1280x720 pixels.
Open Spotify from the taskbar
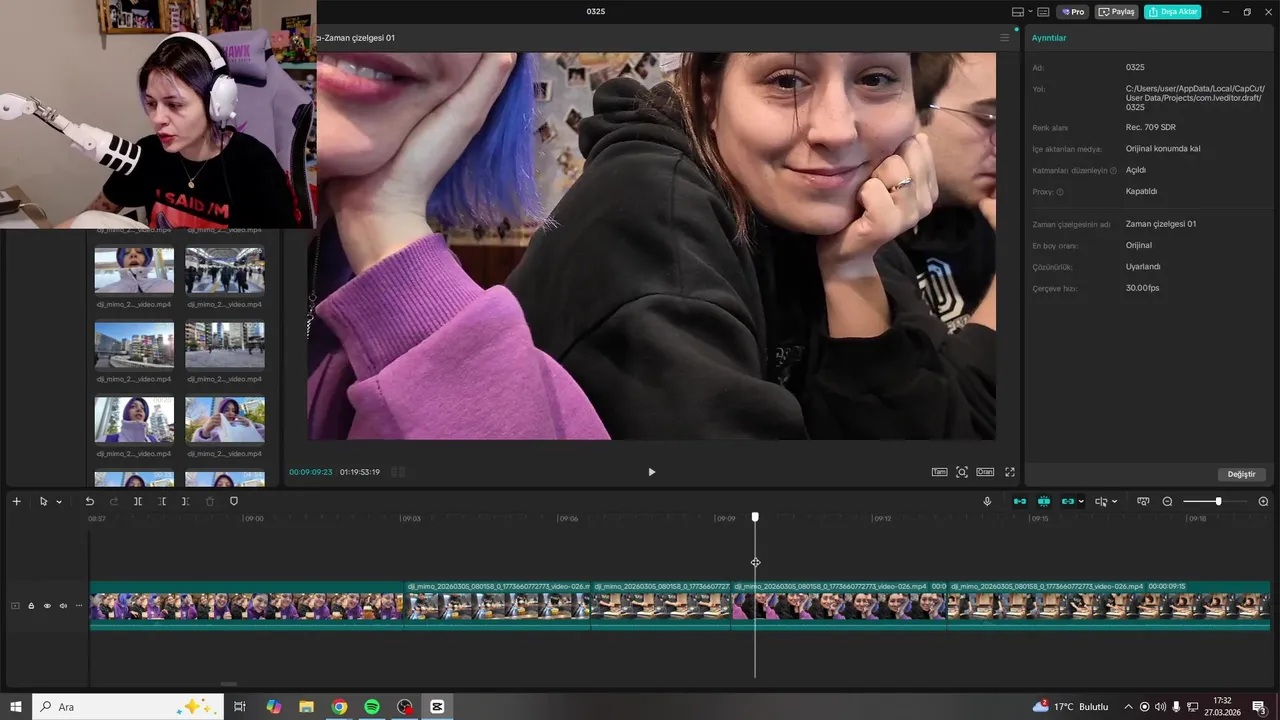coord(372,707)
